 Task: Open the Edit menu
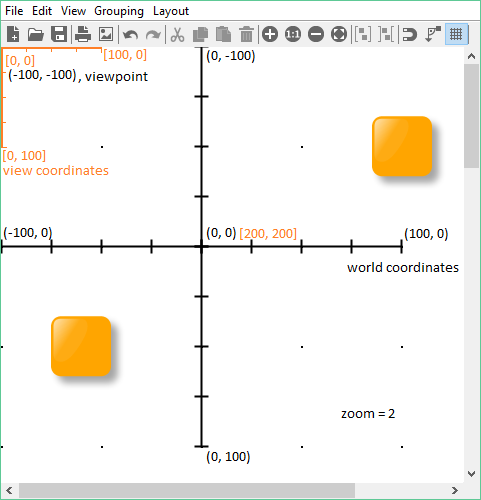tap(42, 11)
